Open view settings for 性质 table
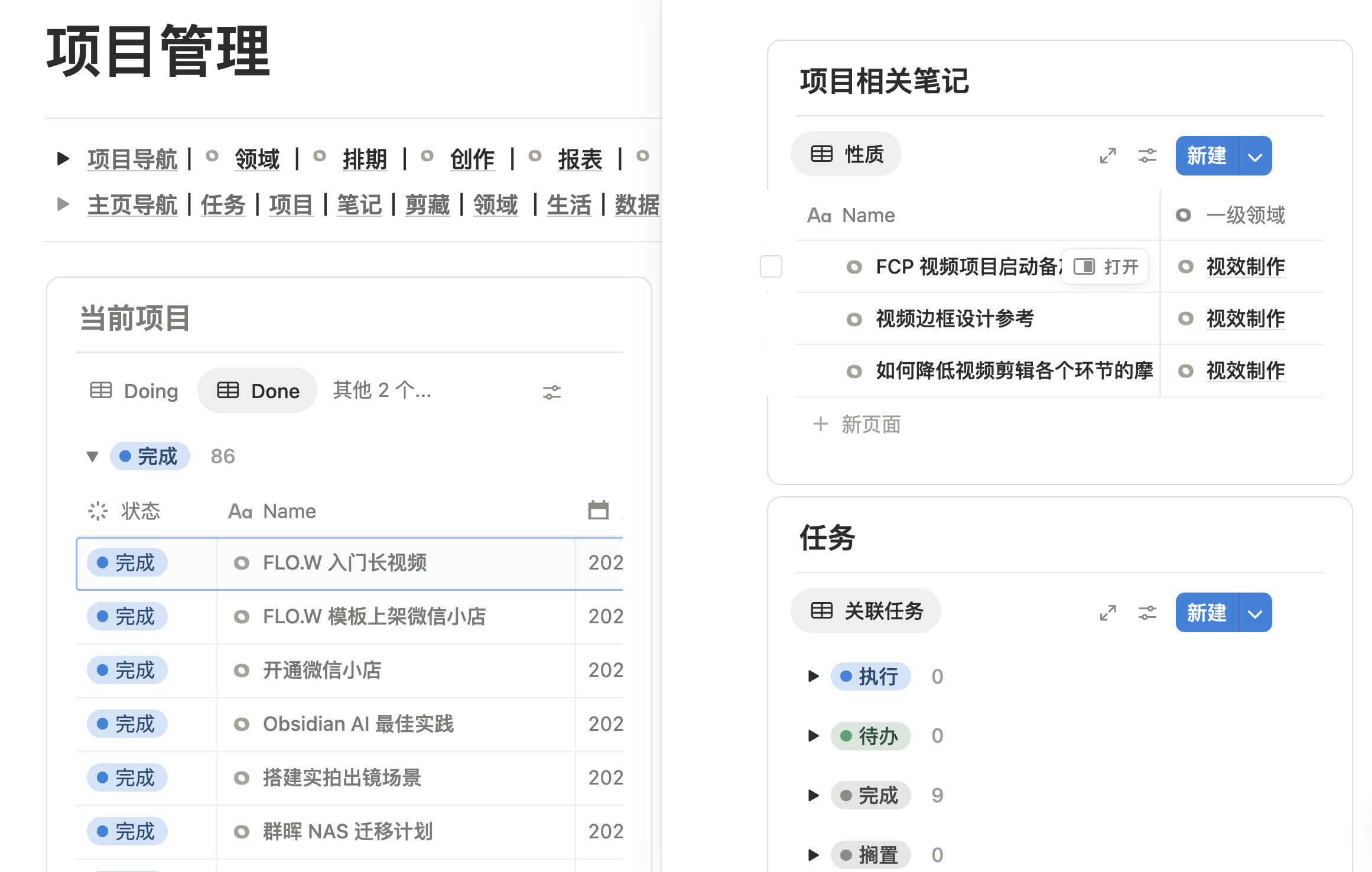The height and width of the screenshot is (872, 1372). 1147,156
